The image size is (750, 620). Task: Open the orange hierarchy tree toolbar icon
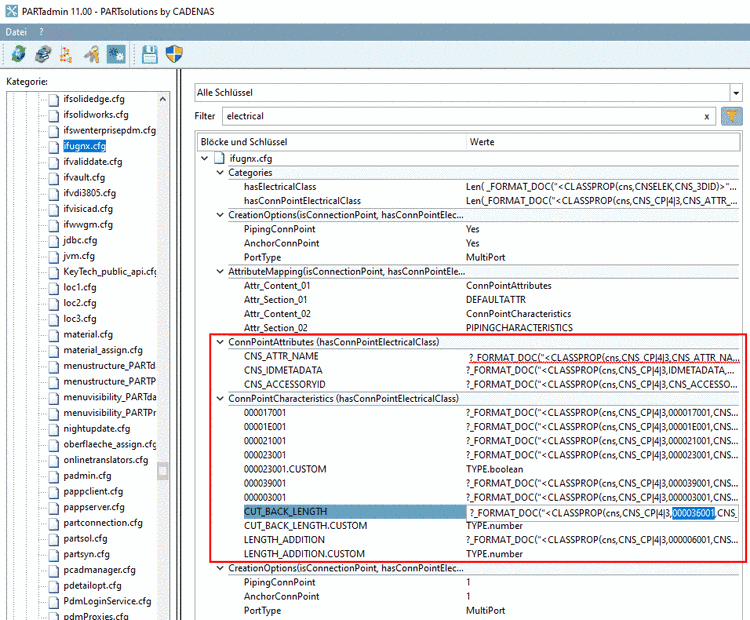[66, 54]
